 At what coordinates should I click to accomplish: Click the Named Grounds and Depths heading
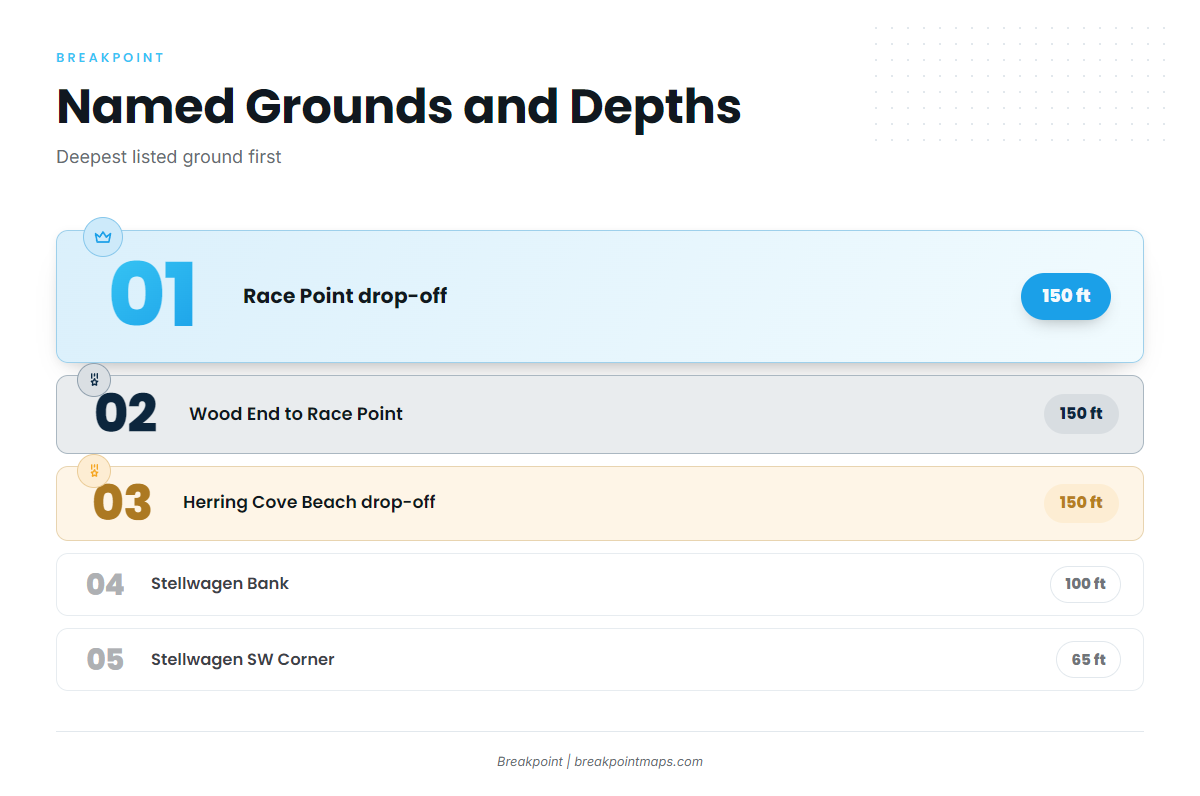[399, 106]
